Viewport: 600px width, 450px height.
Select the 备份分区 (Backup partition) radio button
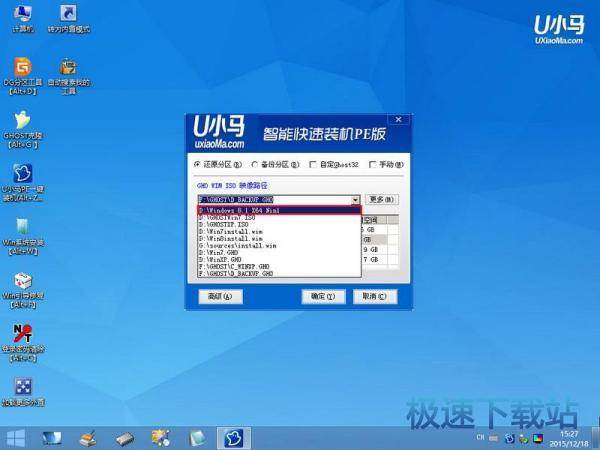tap(275, 165)
